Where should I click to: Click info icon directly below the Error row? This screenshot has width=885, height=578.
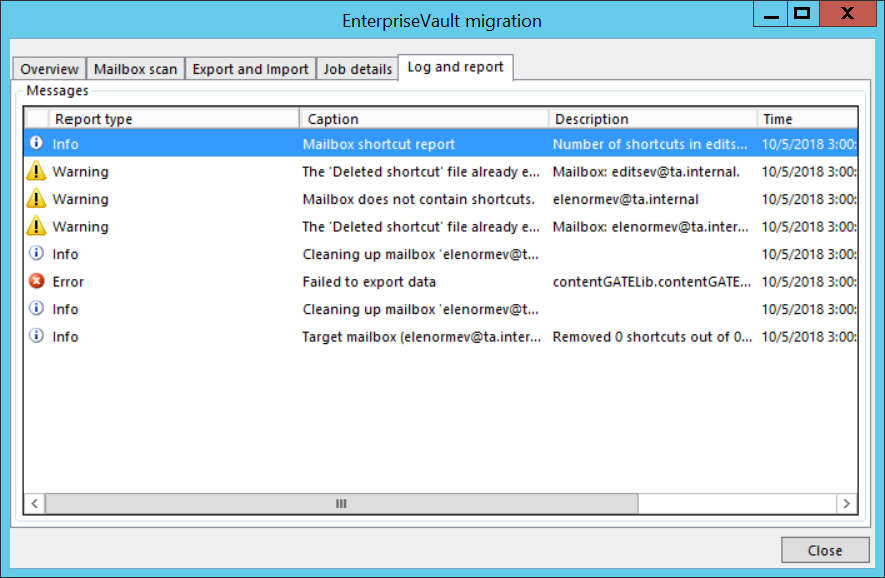37,309
